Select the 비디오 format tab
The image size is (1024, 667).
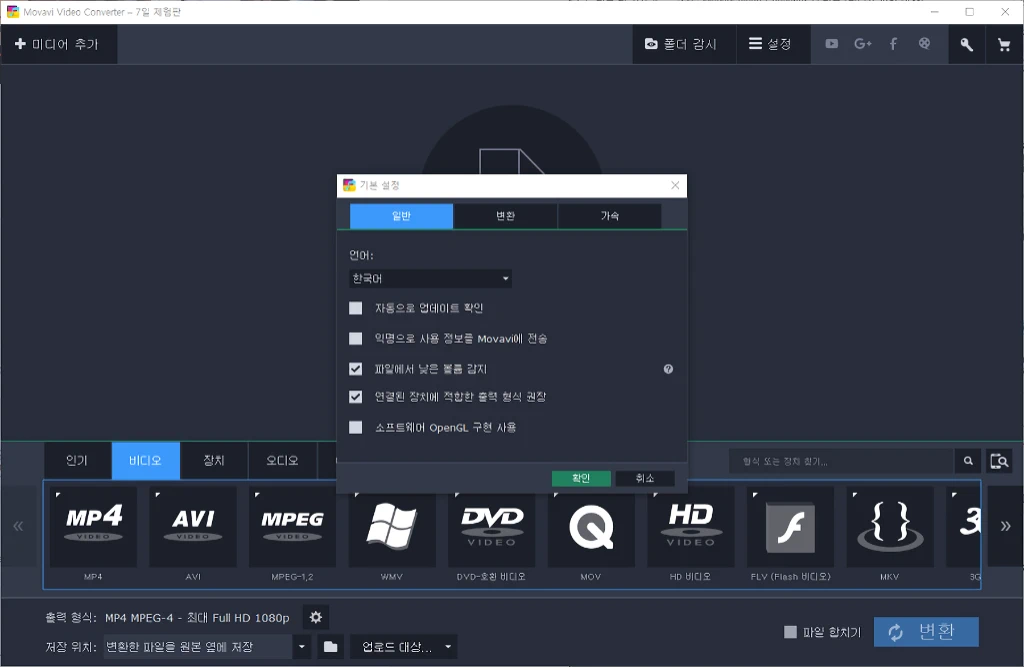(146, 461)
